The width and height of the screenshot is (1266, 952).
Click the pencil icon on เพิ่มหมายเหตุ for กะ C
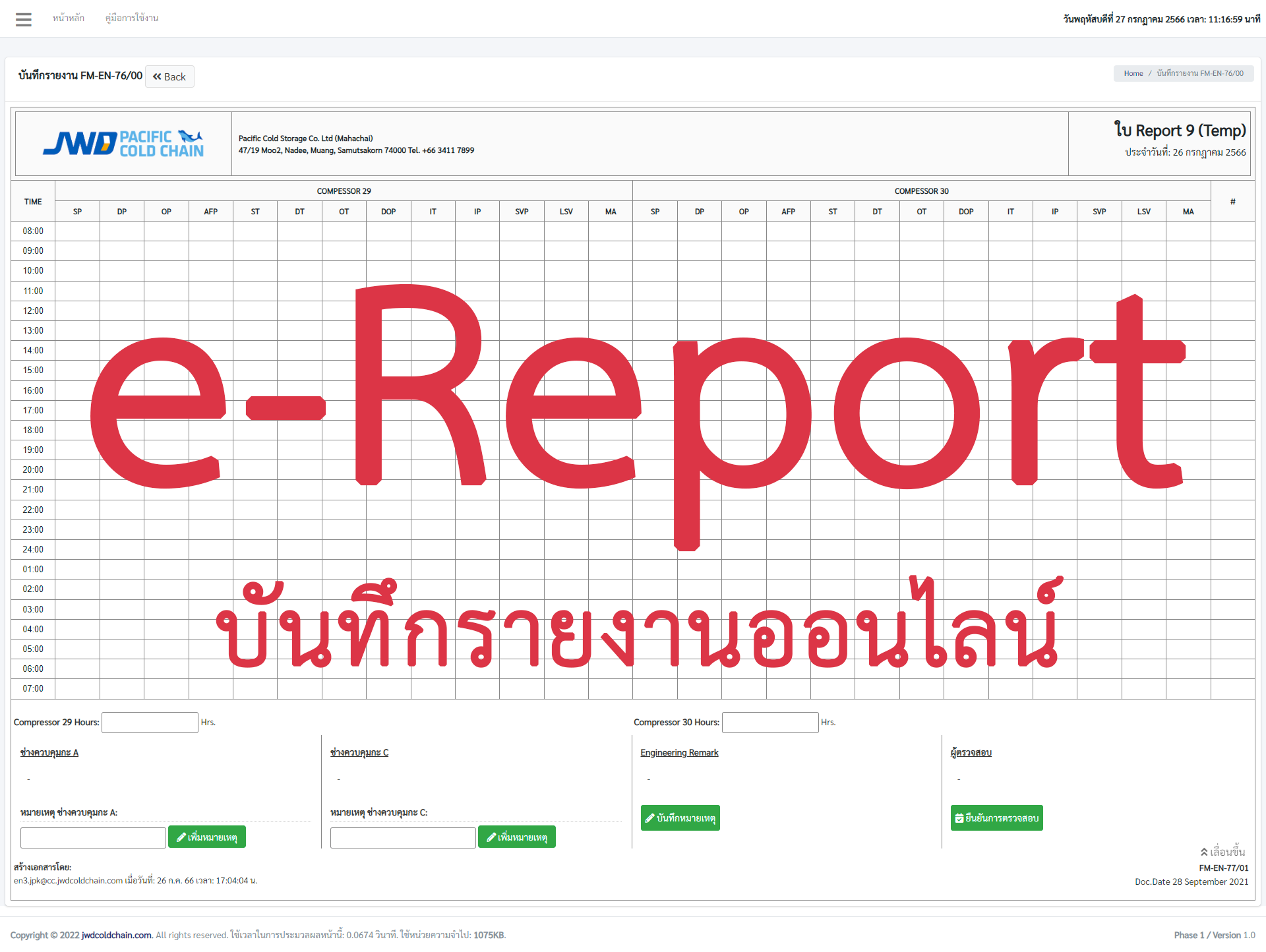coord(492,837)
